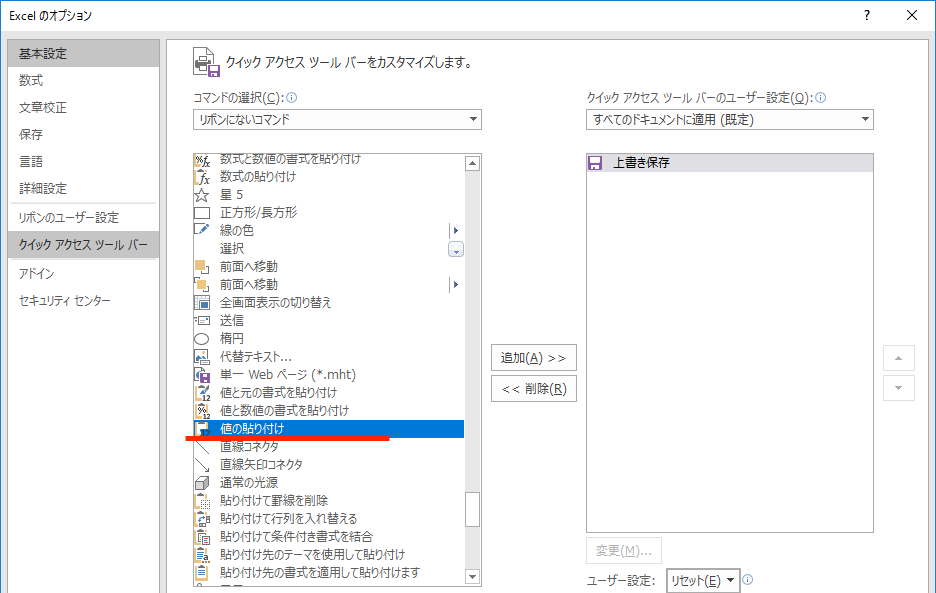Click the 貼り付けて罫線を削除 icon

pos(202,500)
